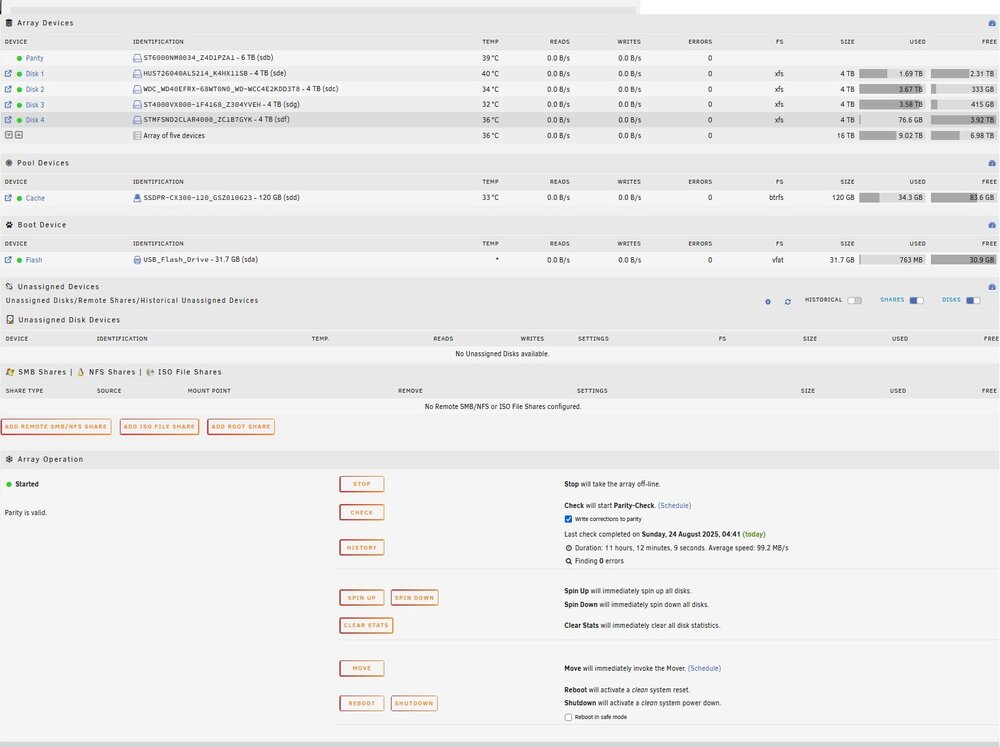Open the Disk 4 device settings
This screenshot has height=747, width=1000.
pyautogui.click(x=35, y=120)
